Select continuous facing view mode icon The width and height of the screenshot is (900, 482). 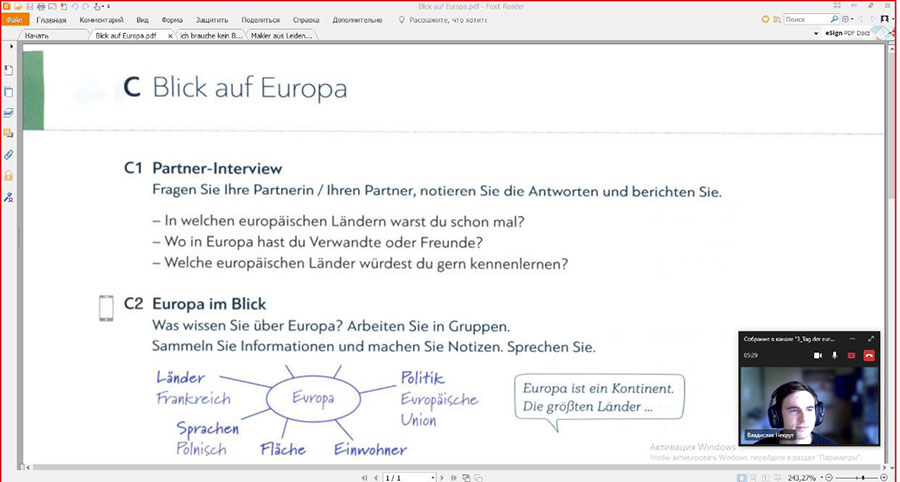pos(777,477)
